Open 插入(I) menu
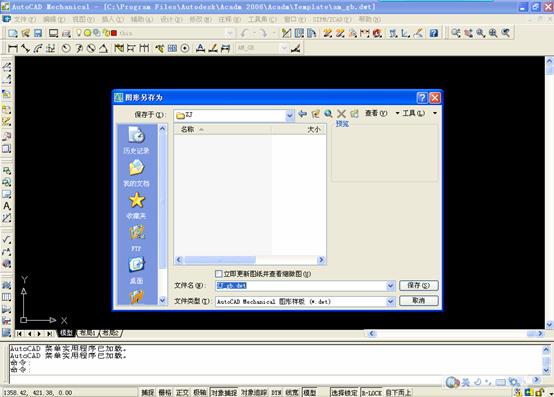The image size is (554, 397). pos(113,19)
